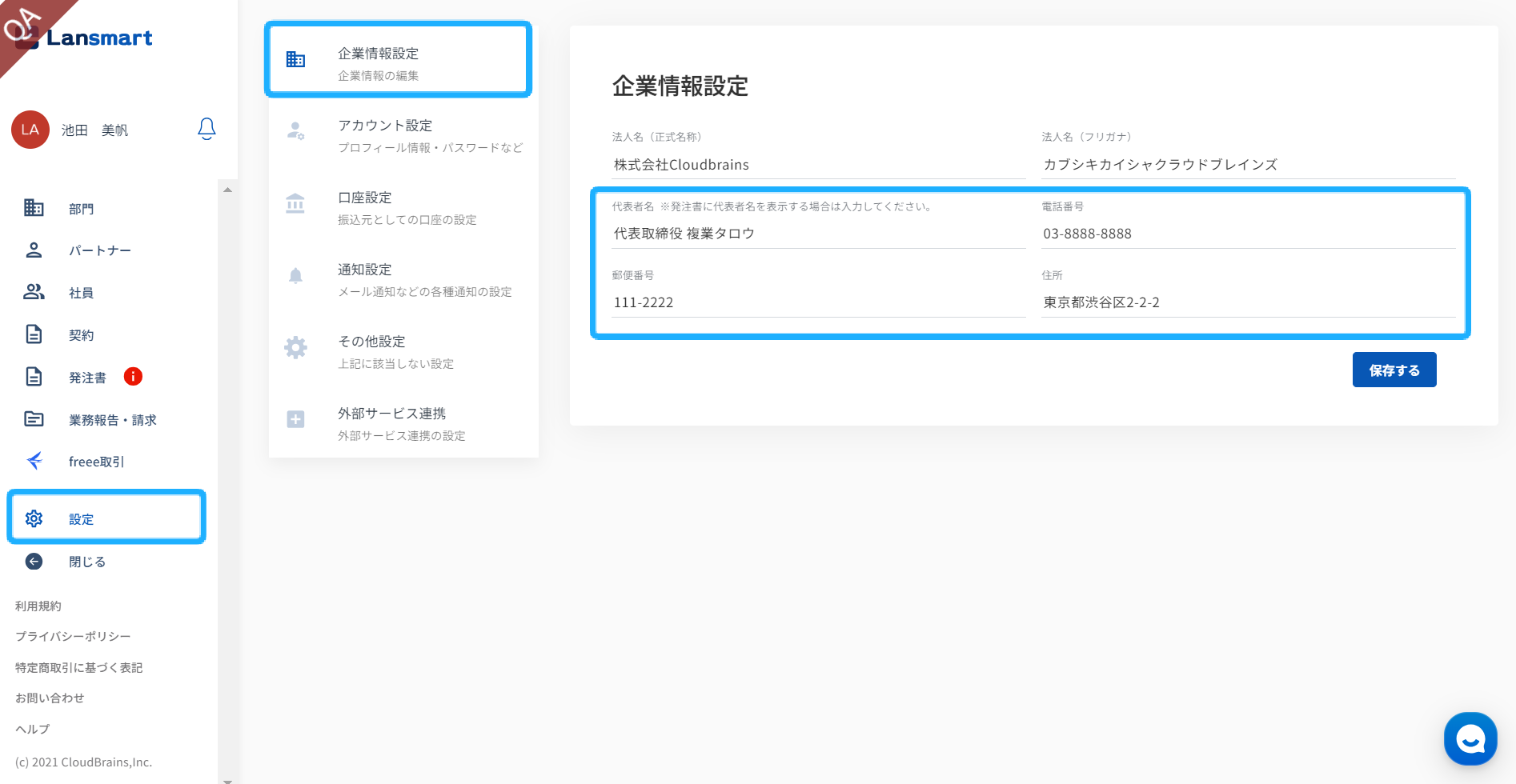Click the freee取引 bird icon
Image resolution: width=1516 pixels, height=784 pixels.
pos(34,461)
